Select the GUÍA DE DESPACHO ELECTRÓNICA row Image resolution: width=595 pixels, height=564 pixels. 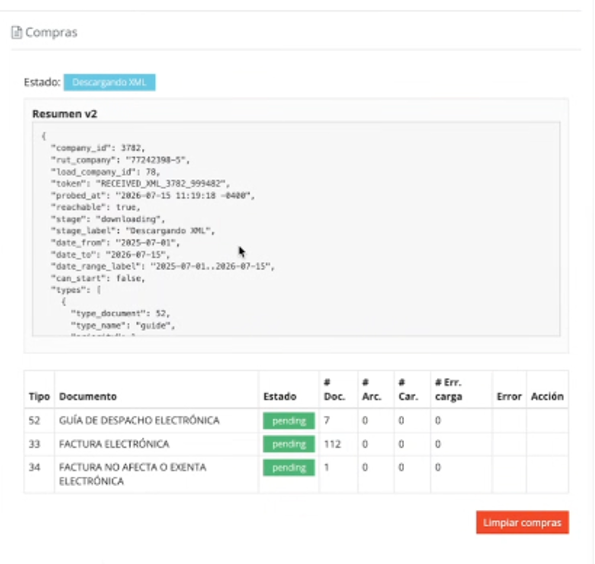pos(296,421)
